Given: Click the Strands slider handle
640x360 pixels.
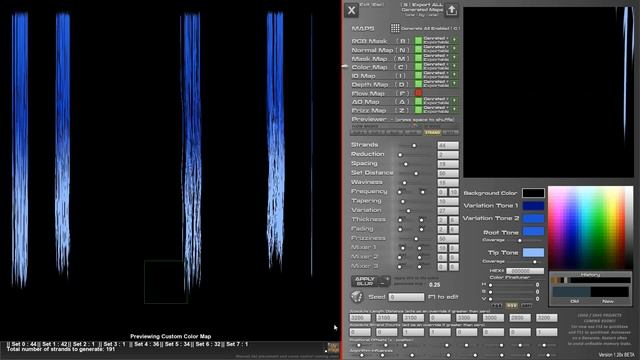Looking at the screenshot, I should pos(414,145).
